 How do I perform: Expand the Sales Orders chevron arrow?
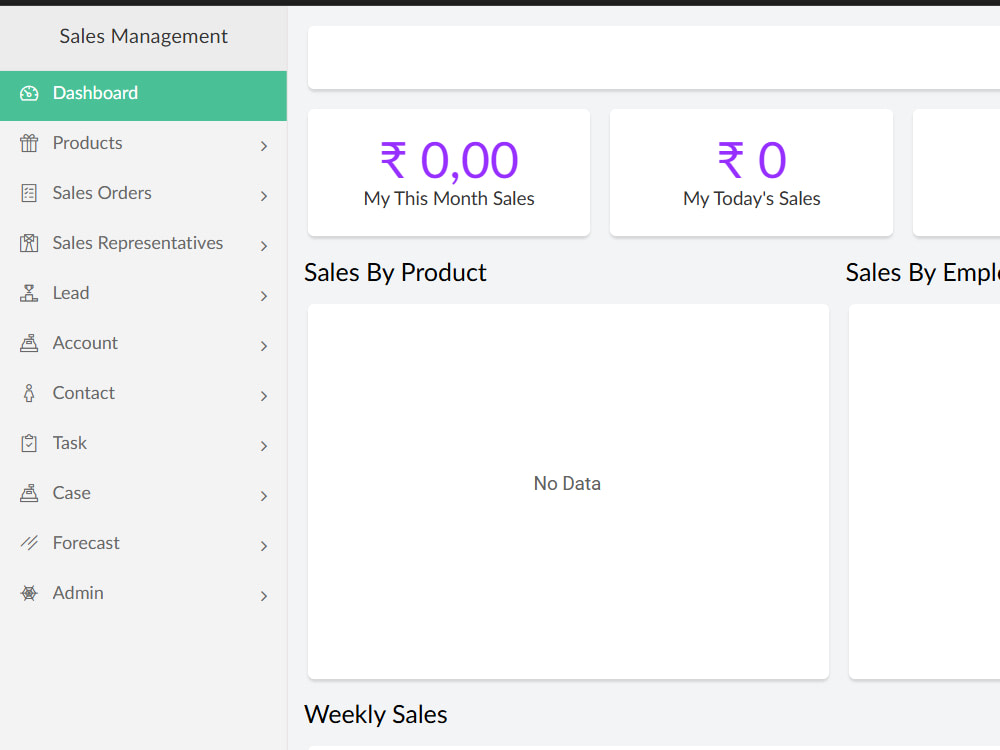[x=264, y=196]
